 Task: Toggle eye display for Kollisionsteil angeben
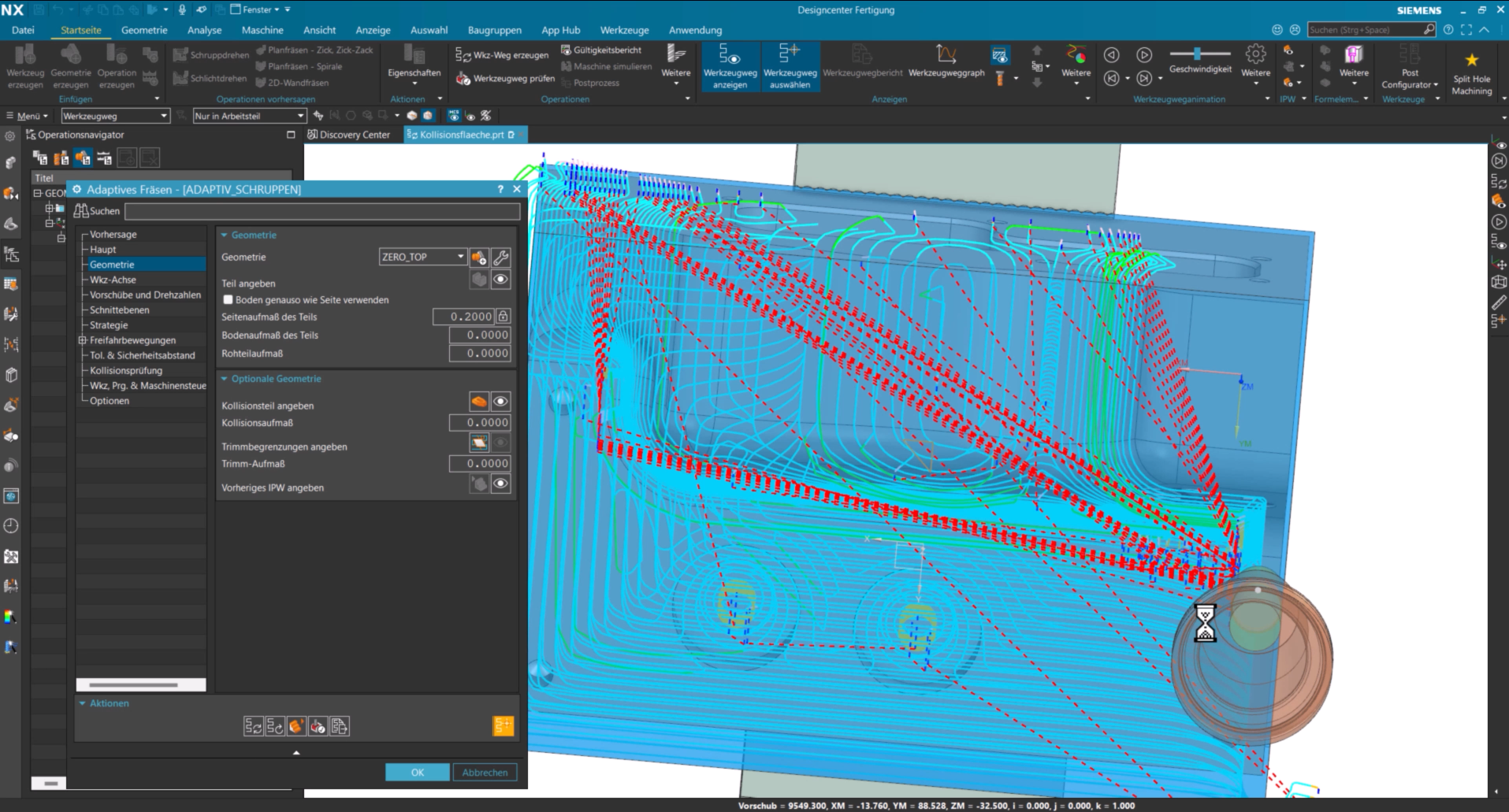coord(500,402)
